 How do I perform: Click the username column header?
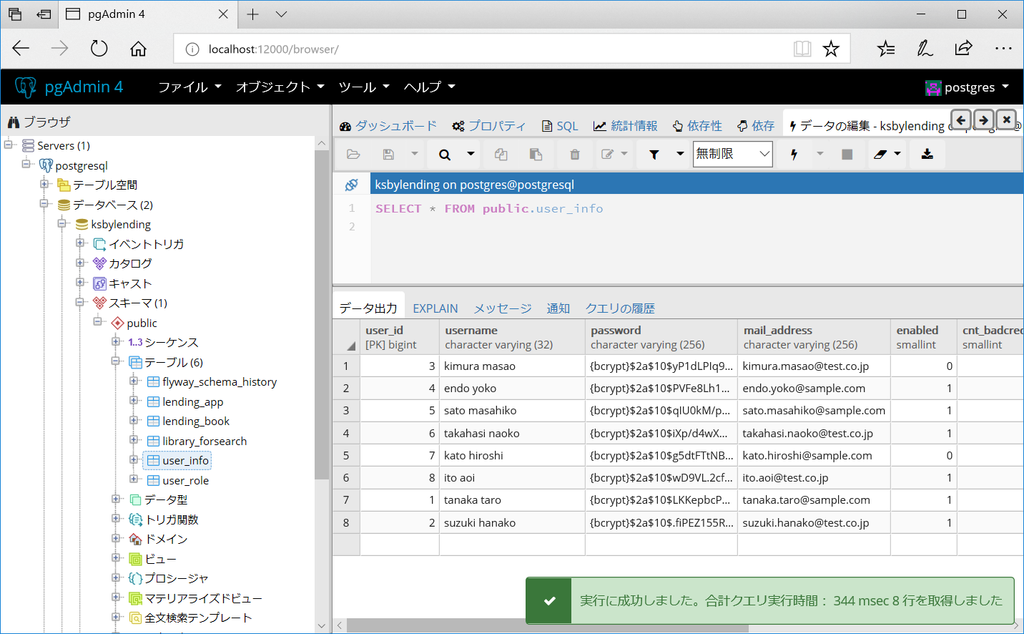point(512,337)
